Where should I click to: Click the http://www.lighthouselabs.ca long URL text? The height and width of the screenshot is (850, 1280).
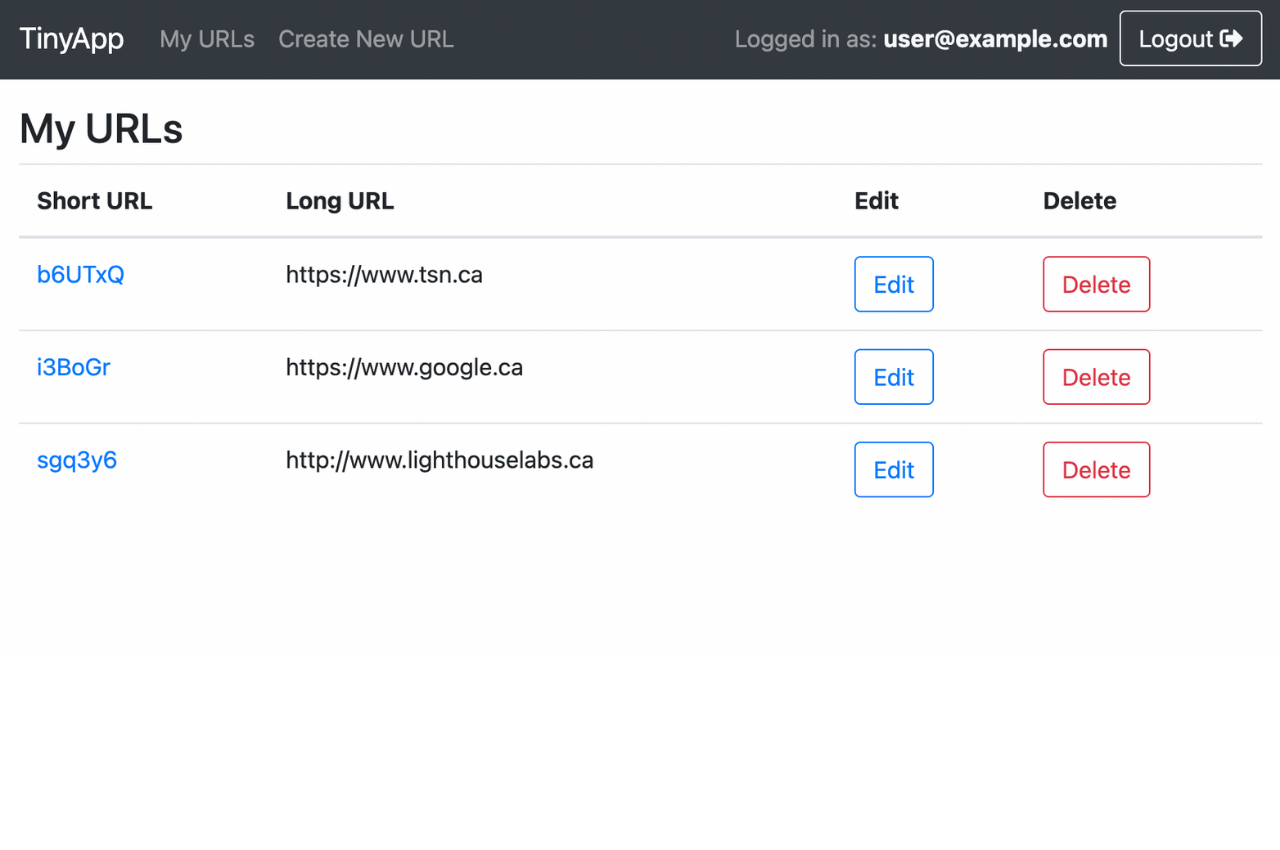pos(439,461)
